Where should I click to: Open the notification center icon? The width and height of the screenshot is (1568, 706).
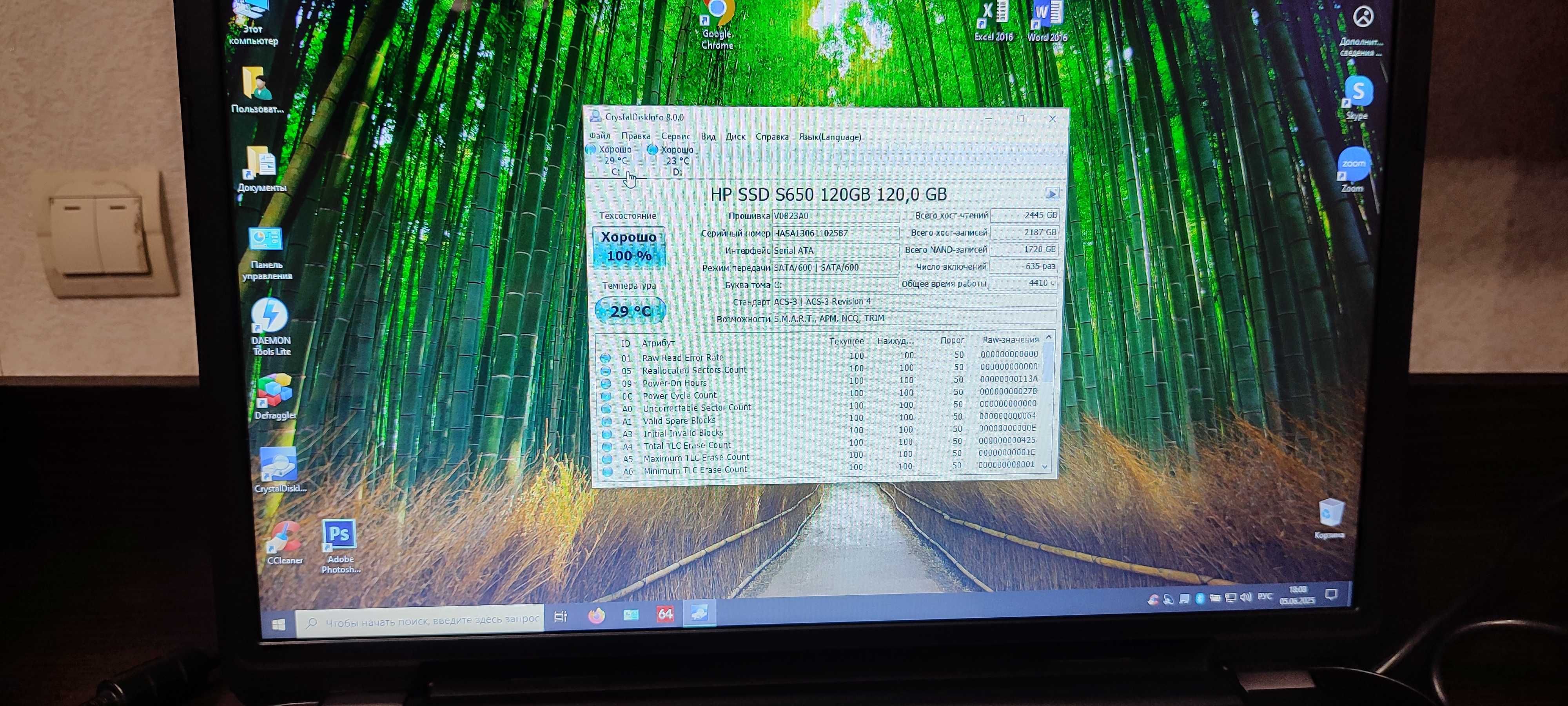point(1331,594)
